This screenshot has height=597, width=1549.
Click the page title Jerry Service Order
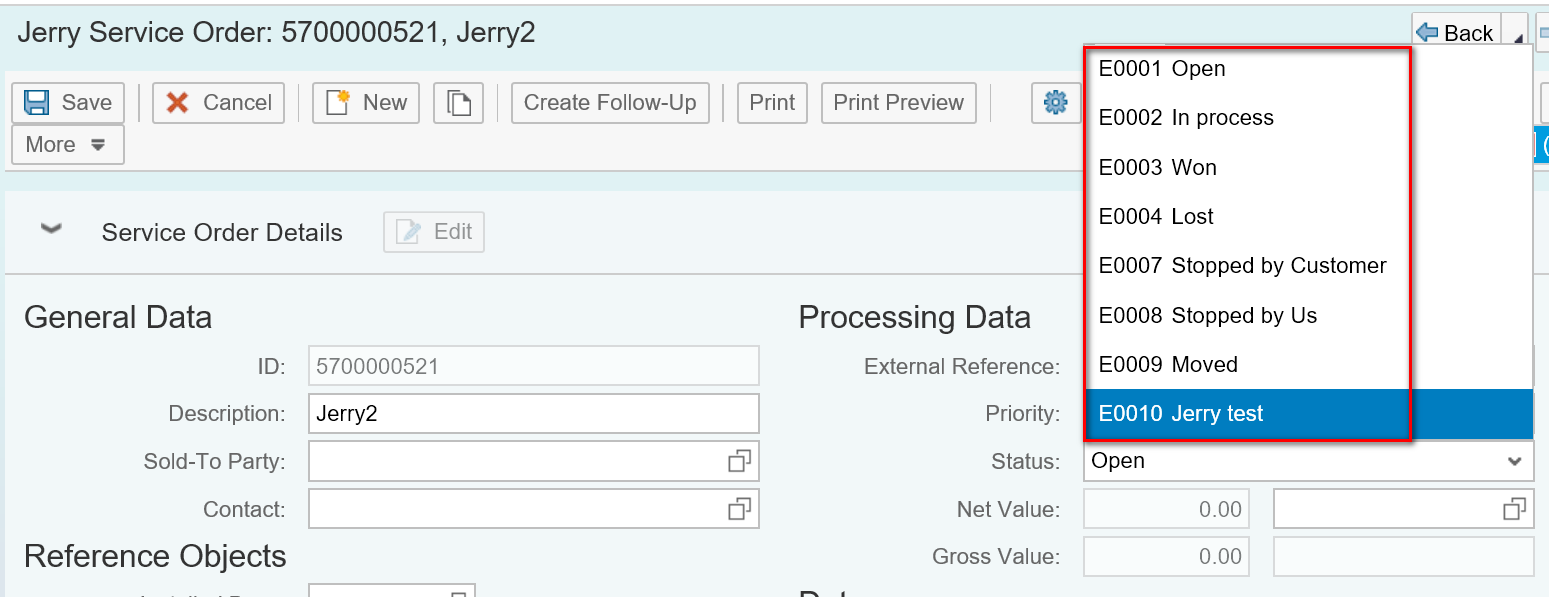point(276,32)
